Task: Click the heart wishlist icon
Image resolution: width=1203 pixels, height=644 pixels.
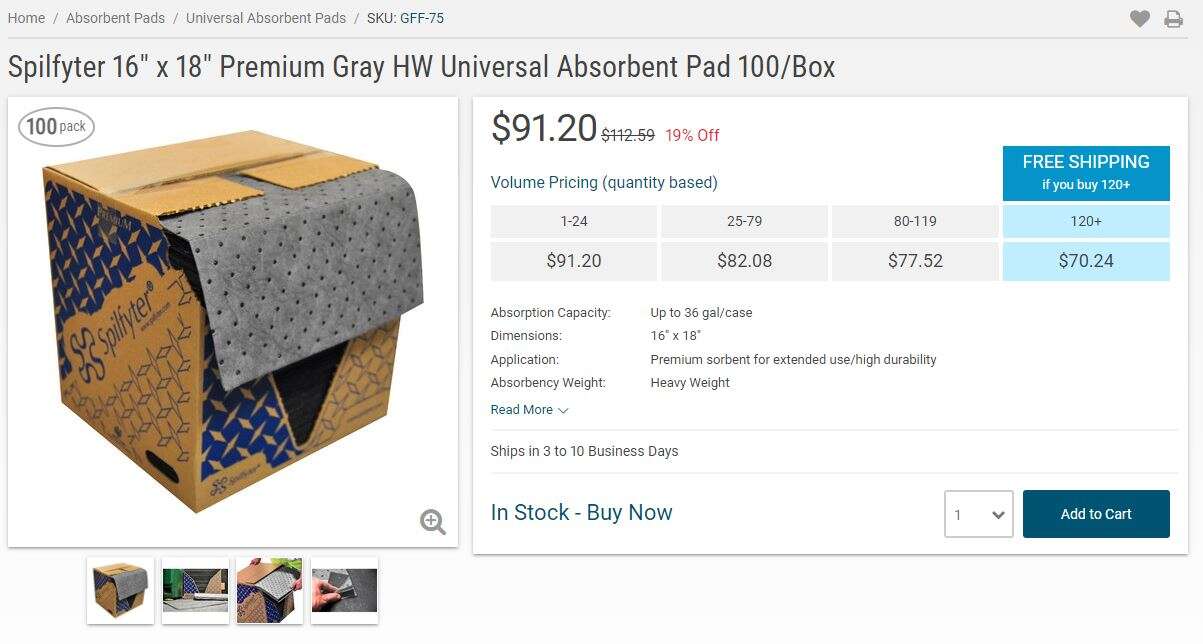Action: (1140, 18)
